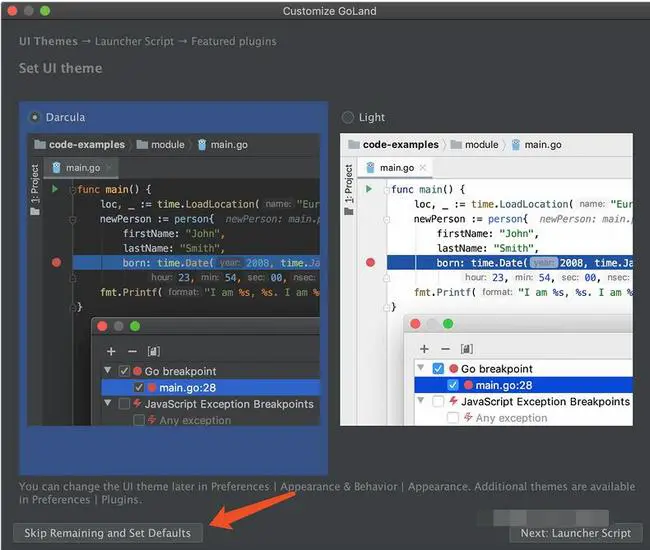Select the Darcula theme radio button

point(35,117)
